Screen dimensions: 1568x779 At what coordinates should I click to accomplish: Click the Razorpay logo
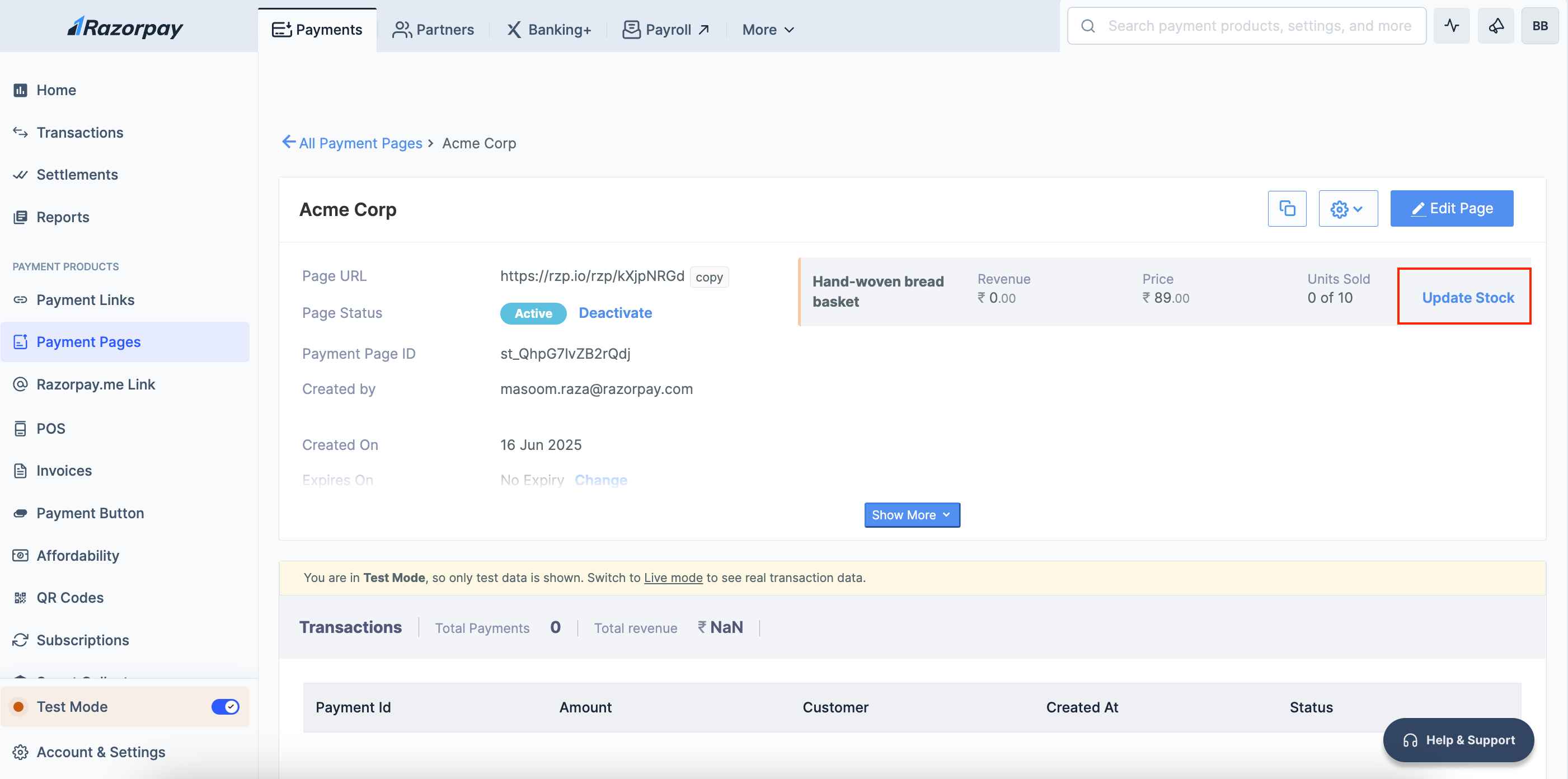[x=125, y=27]
